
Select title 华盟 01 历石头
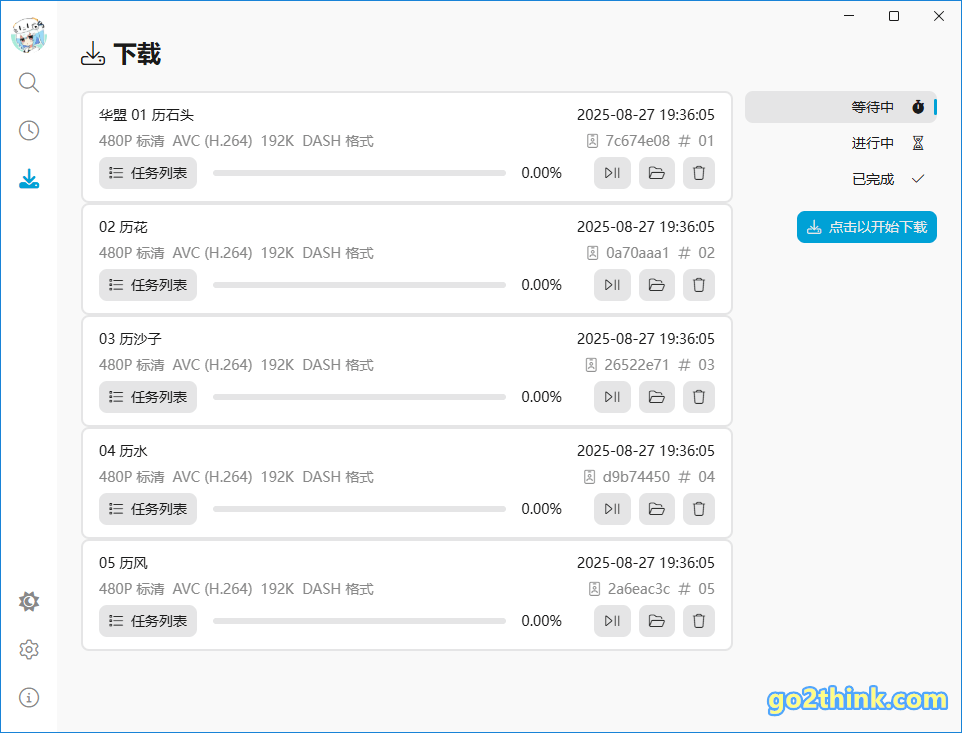coord(146,115)
